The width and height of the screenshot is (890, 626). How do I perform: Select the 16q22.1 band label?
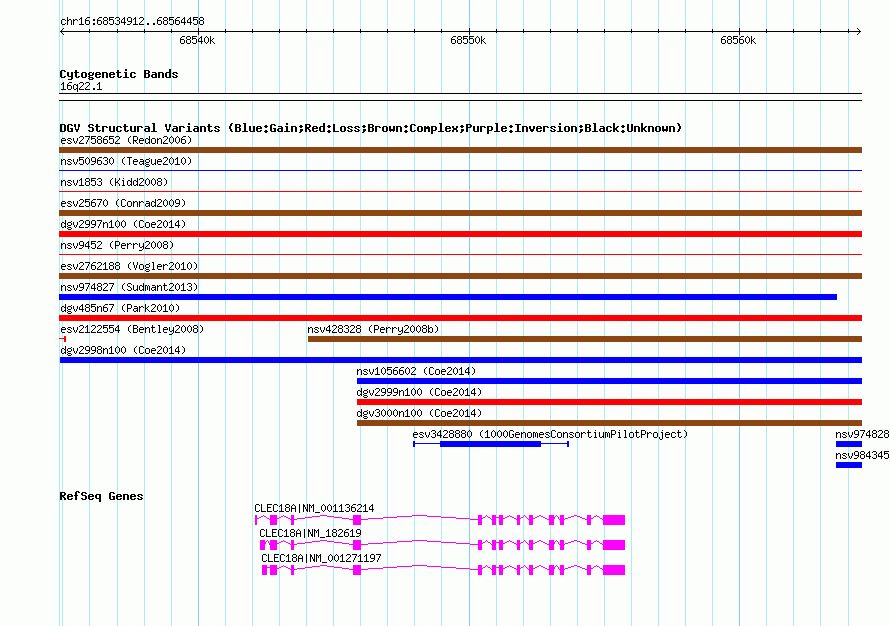(81, 86)
